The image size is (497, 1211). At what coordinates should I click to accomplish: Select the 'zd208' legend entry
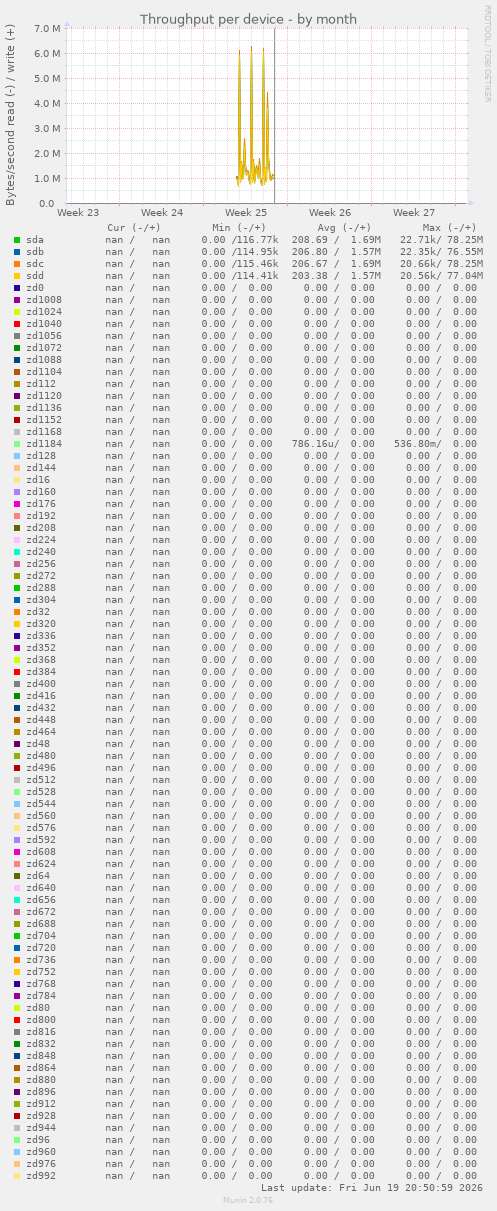41,528
